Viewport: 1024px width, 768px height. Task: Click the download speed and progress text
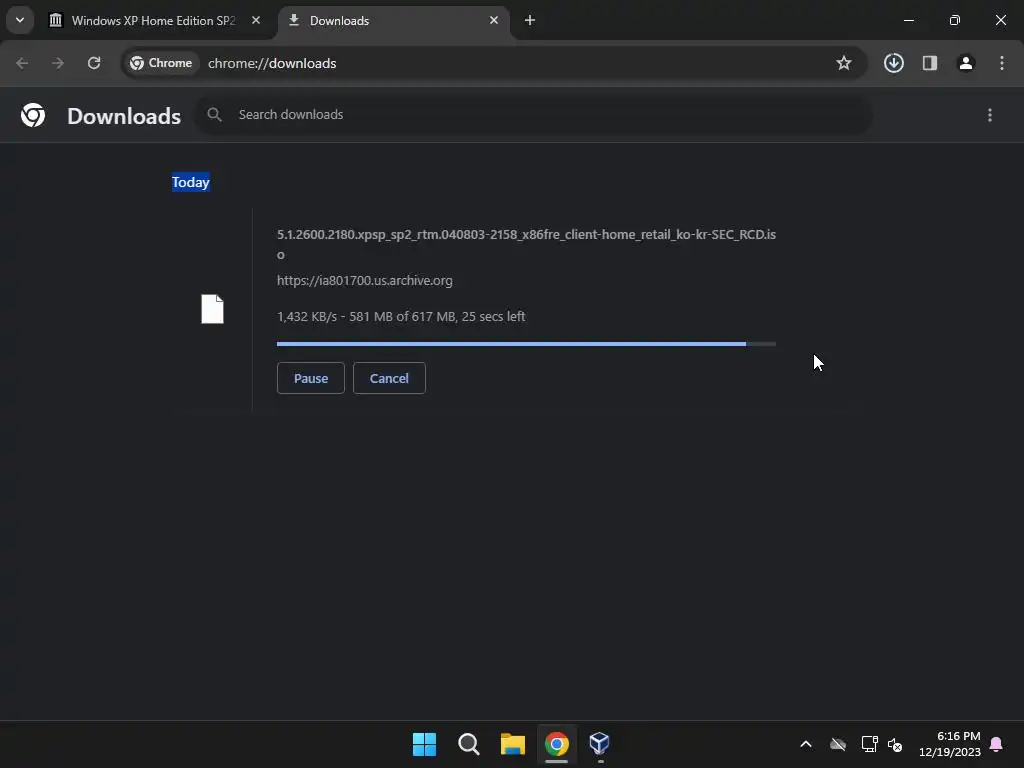(401, 317)
